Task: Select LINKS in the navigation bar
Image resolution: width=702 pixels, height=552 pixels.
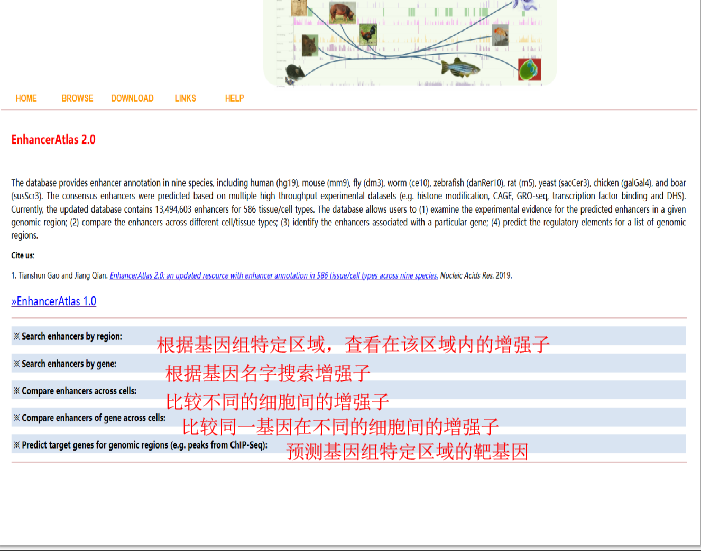Action: tap(185, 99)
